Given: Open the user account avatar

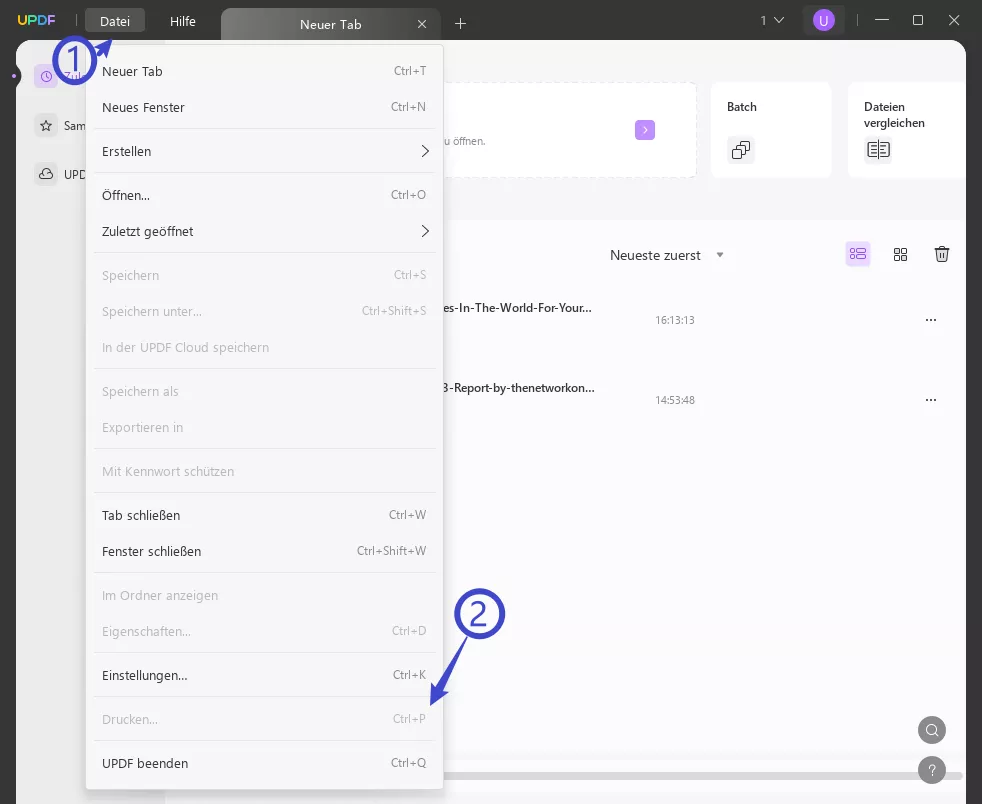Looking at the screenshot, I should 824,21.
